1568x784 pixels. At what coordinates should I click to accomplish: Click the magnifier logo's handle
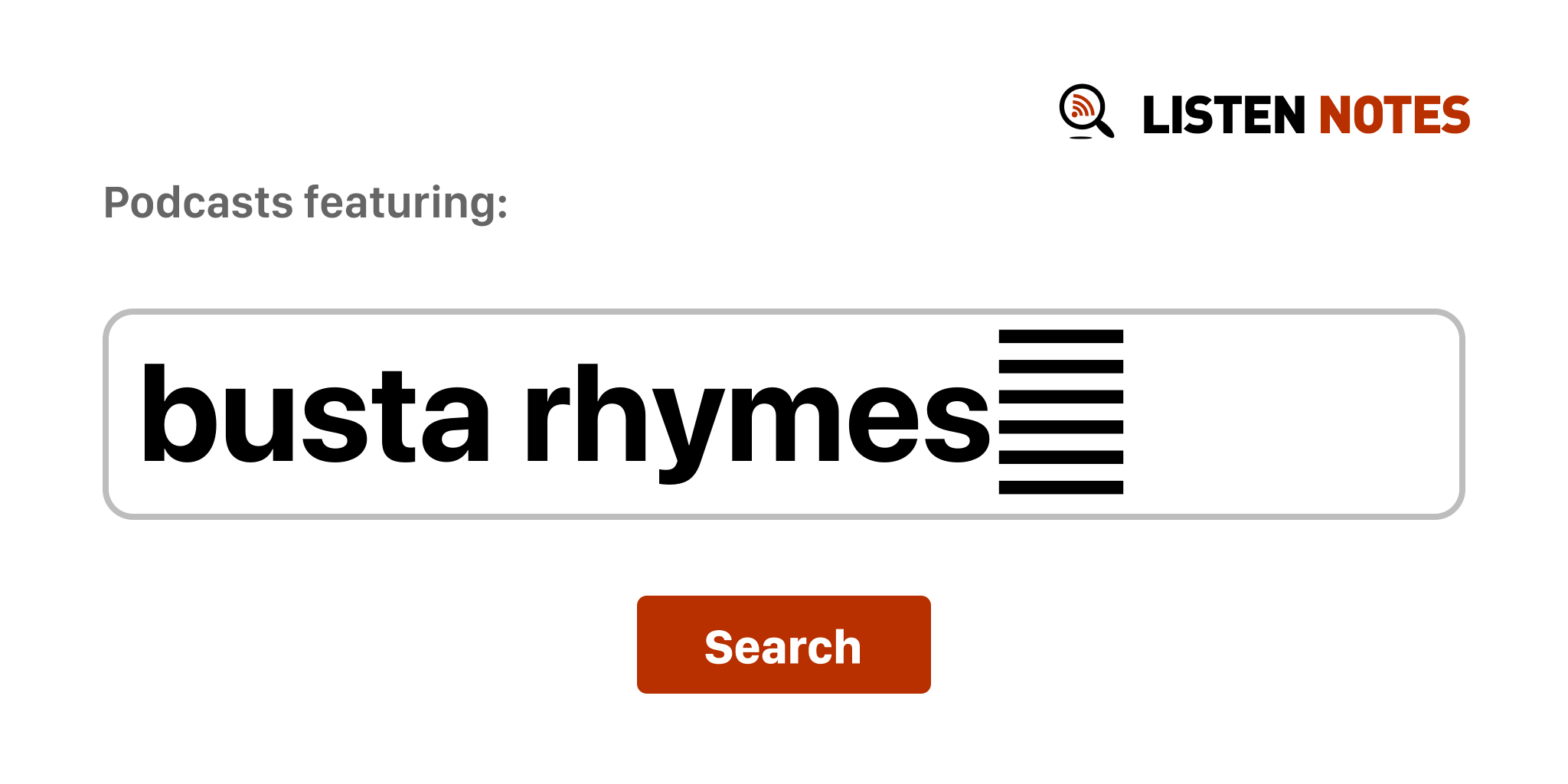[1106, 129]
